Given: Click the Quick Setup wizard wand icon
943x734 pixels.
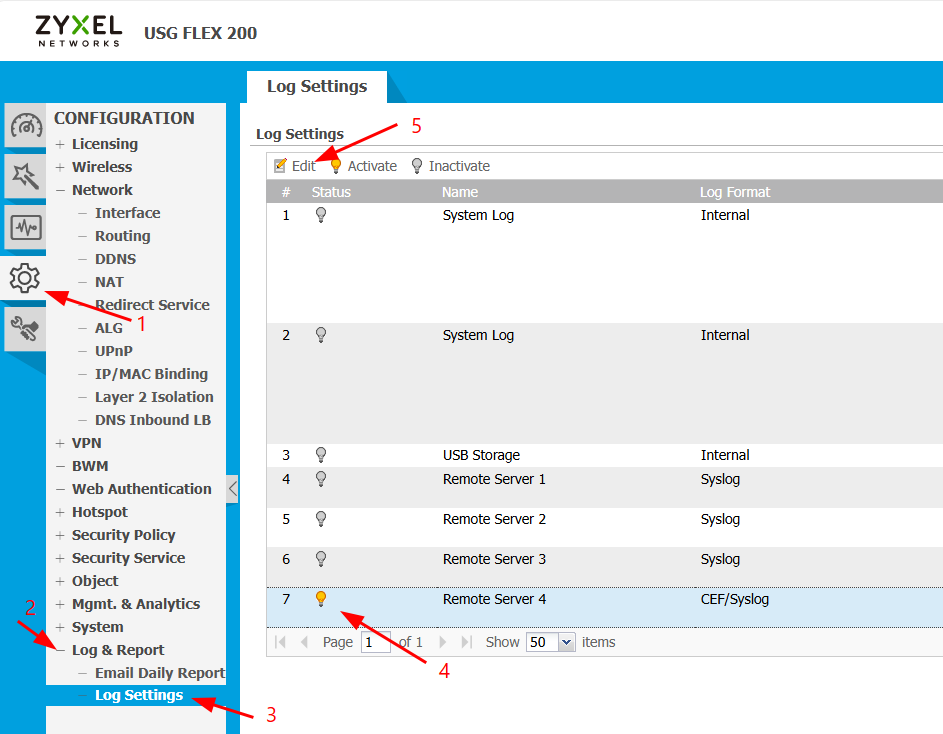Looking at the screenshot, I should (25, 177).
